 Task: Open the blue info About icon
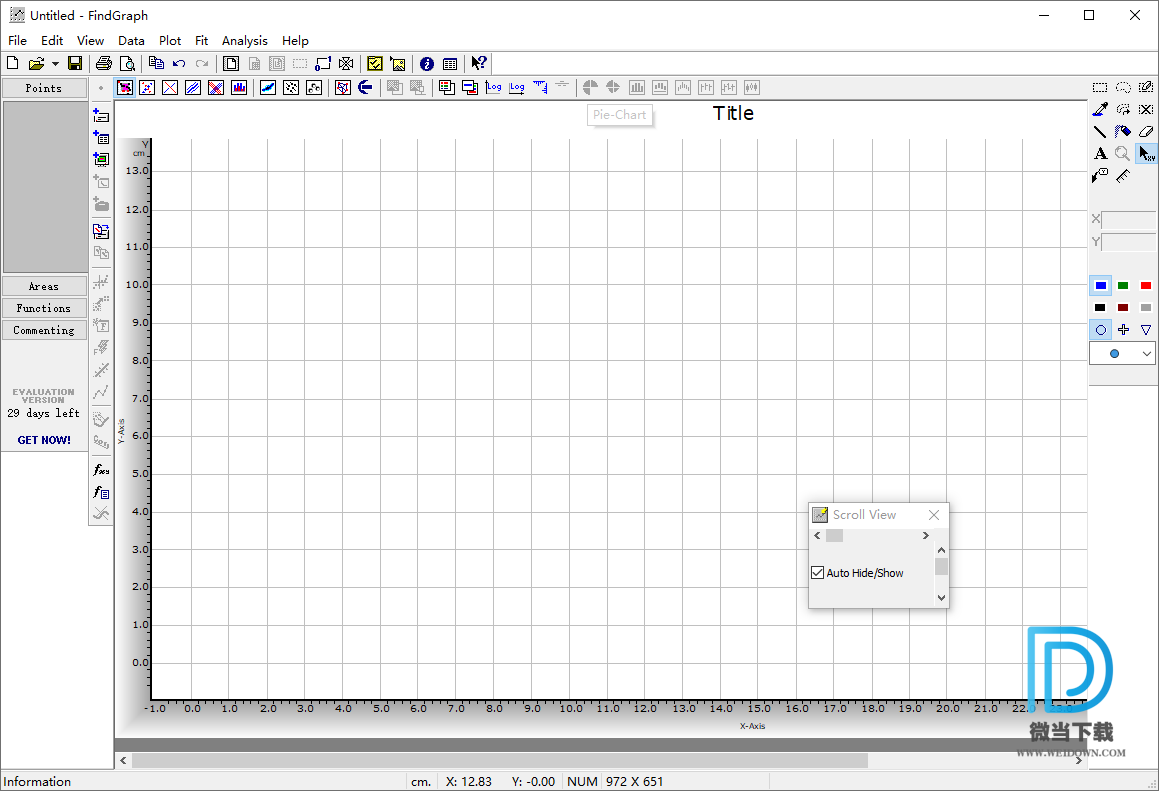[426, 64]
